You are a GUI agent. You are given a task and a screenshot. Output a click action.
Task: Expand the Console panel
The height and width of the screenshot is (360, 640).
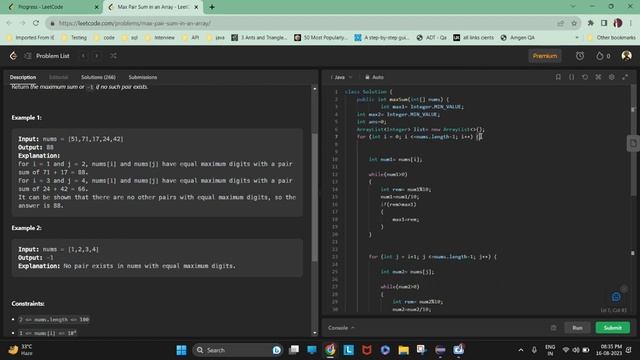point(341,328)
